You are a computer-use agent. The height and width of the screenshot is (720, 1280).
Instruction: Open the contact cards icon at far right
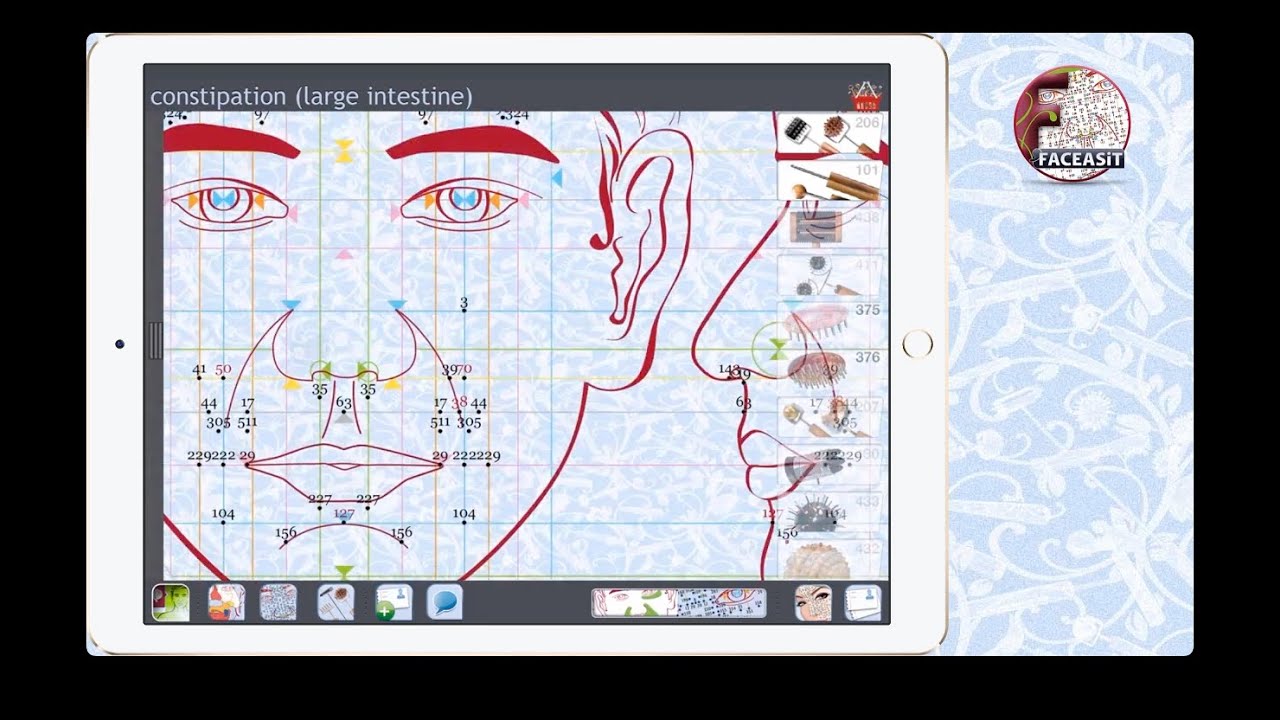click(863, 603)
